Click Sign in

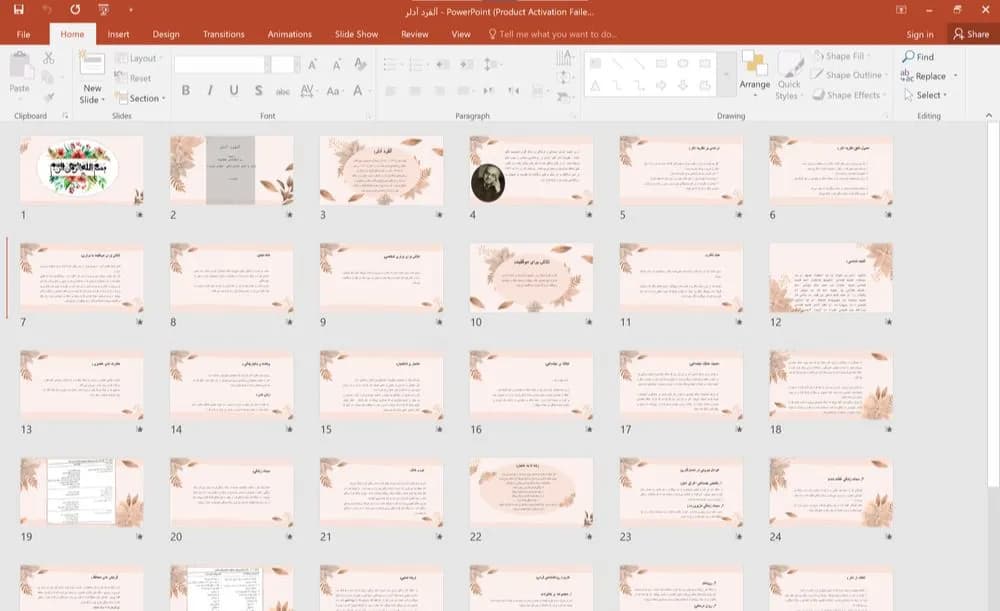point(920,34)
